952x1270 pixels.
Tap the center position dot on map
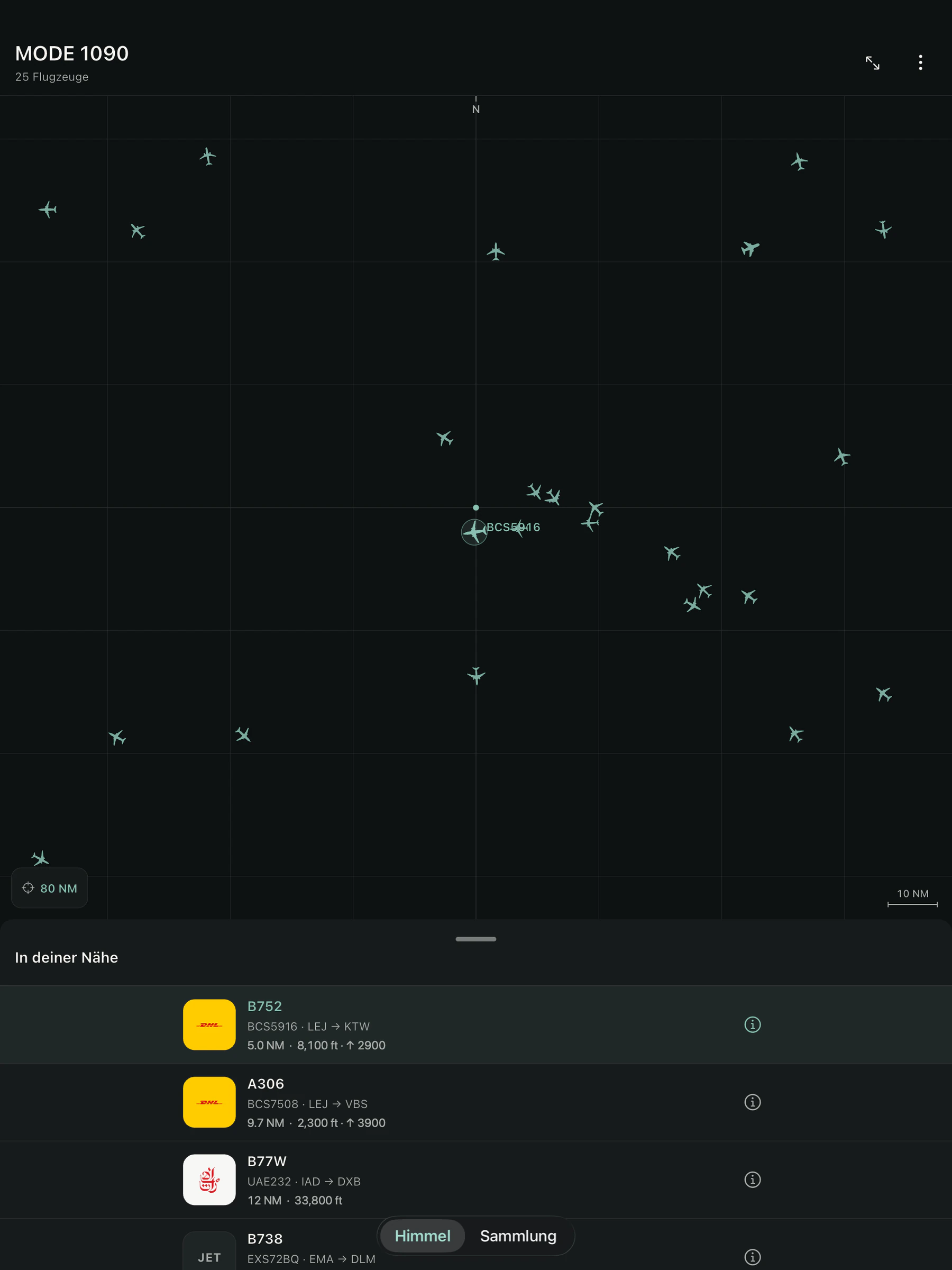click(x=475, y=507)
